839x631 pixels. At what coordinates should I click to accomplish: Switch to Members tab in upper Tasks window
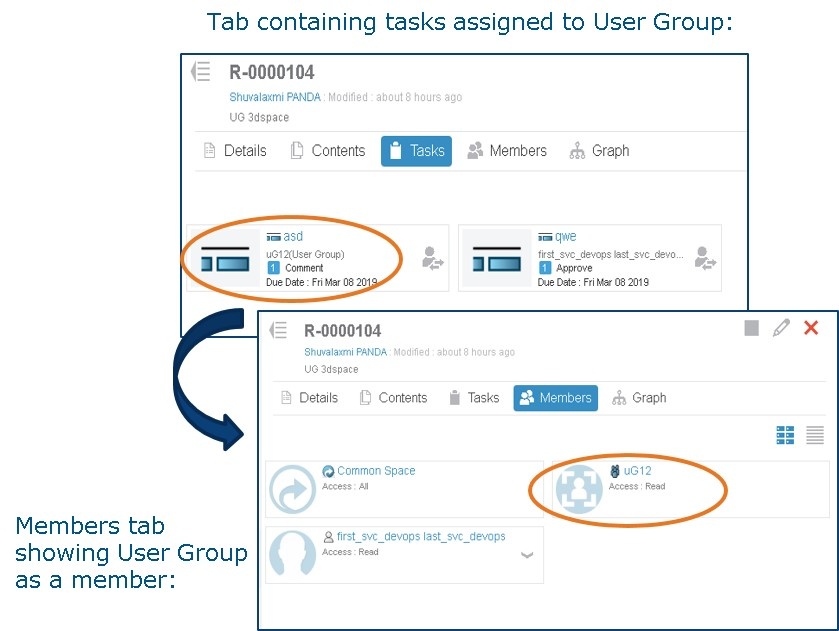point(507,151)
